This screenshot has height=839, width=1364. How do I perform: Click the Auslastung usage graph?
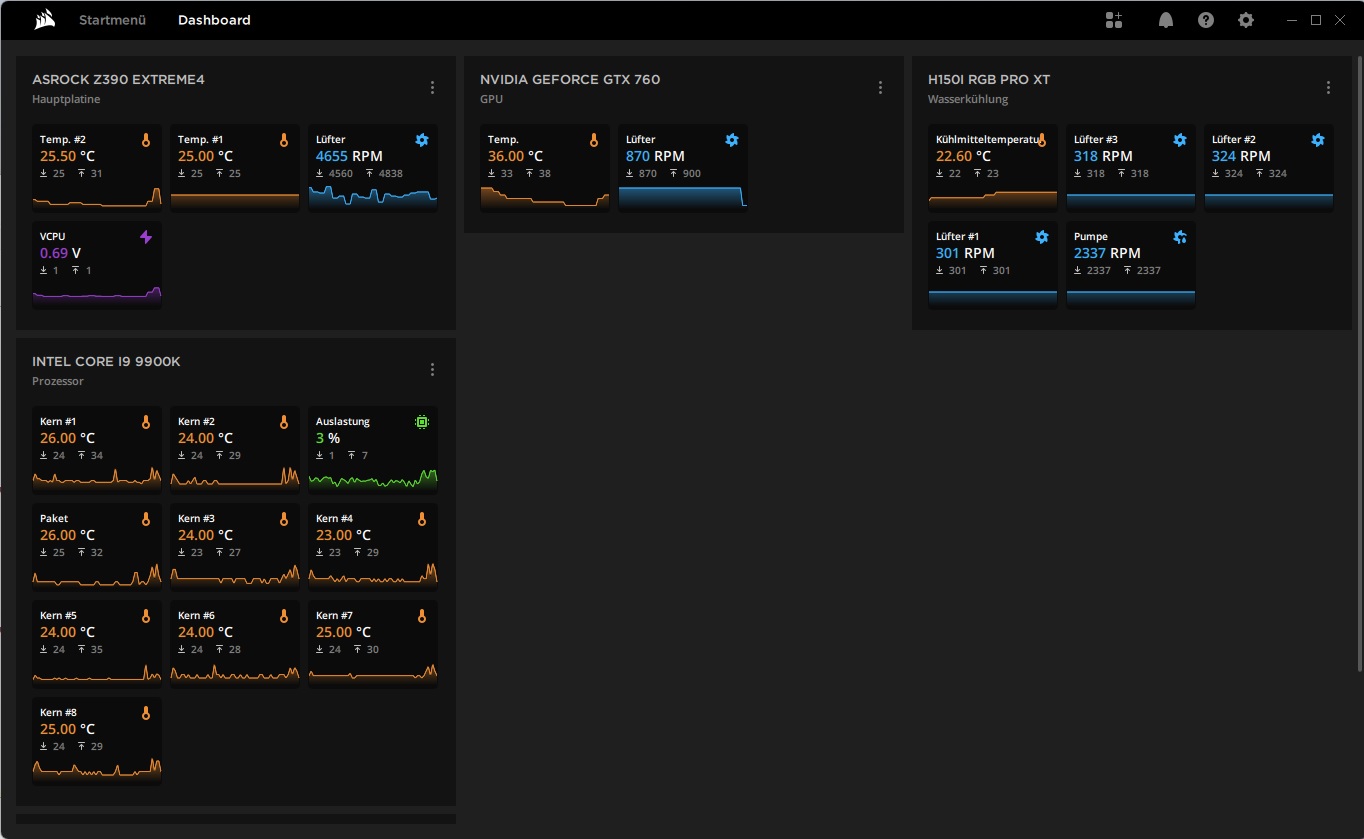(373, 480)
